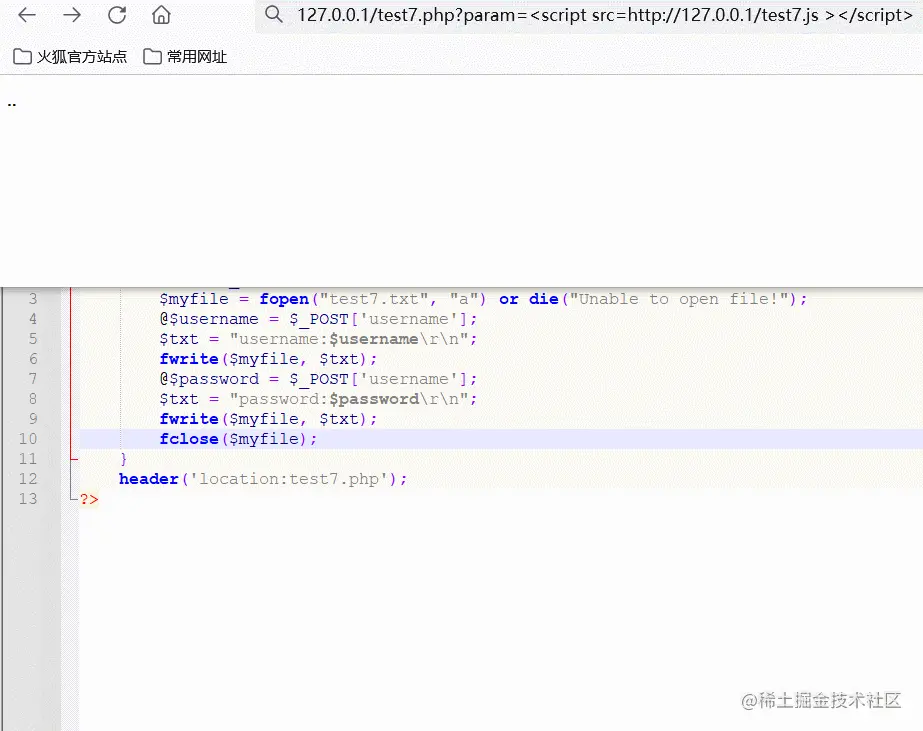Click fwrite on line 6
This screenshot has height=731, width=923.
[x=189, y=359]
